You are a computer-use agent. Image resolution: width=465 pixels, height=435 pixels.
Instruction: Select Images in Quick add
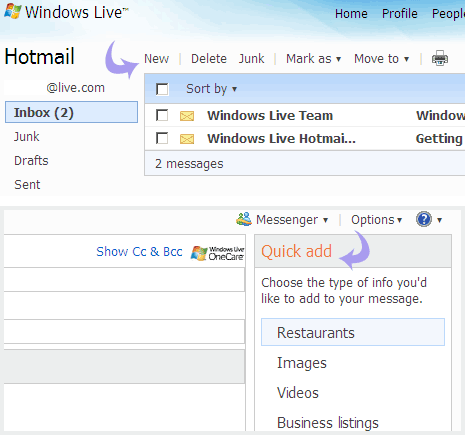[302, 363]
